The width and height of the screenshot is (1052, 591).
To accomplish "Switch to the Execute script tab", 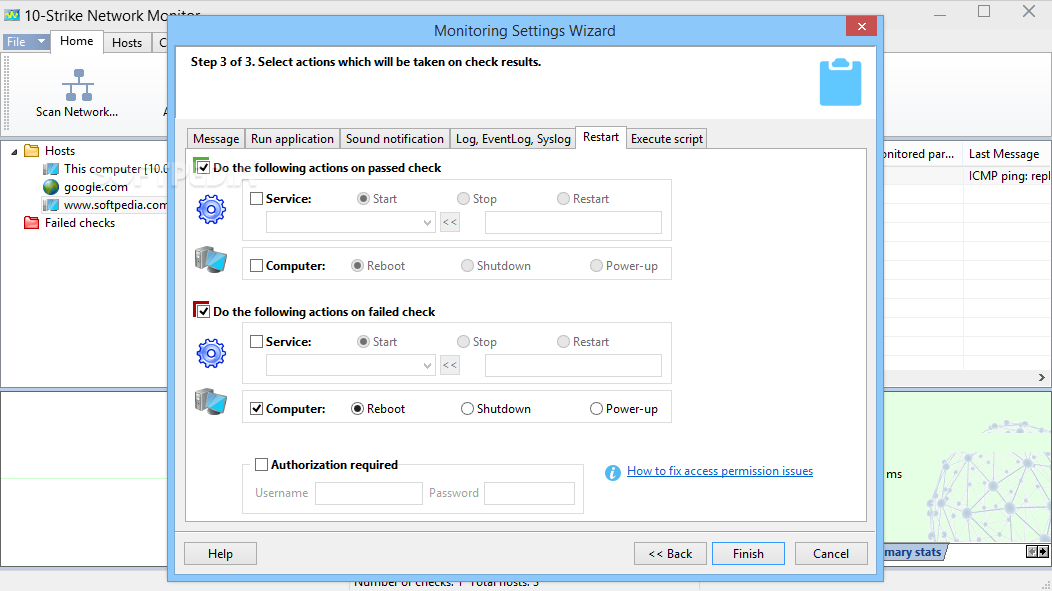I will click(667, 138).
